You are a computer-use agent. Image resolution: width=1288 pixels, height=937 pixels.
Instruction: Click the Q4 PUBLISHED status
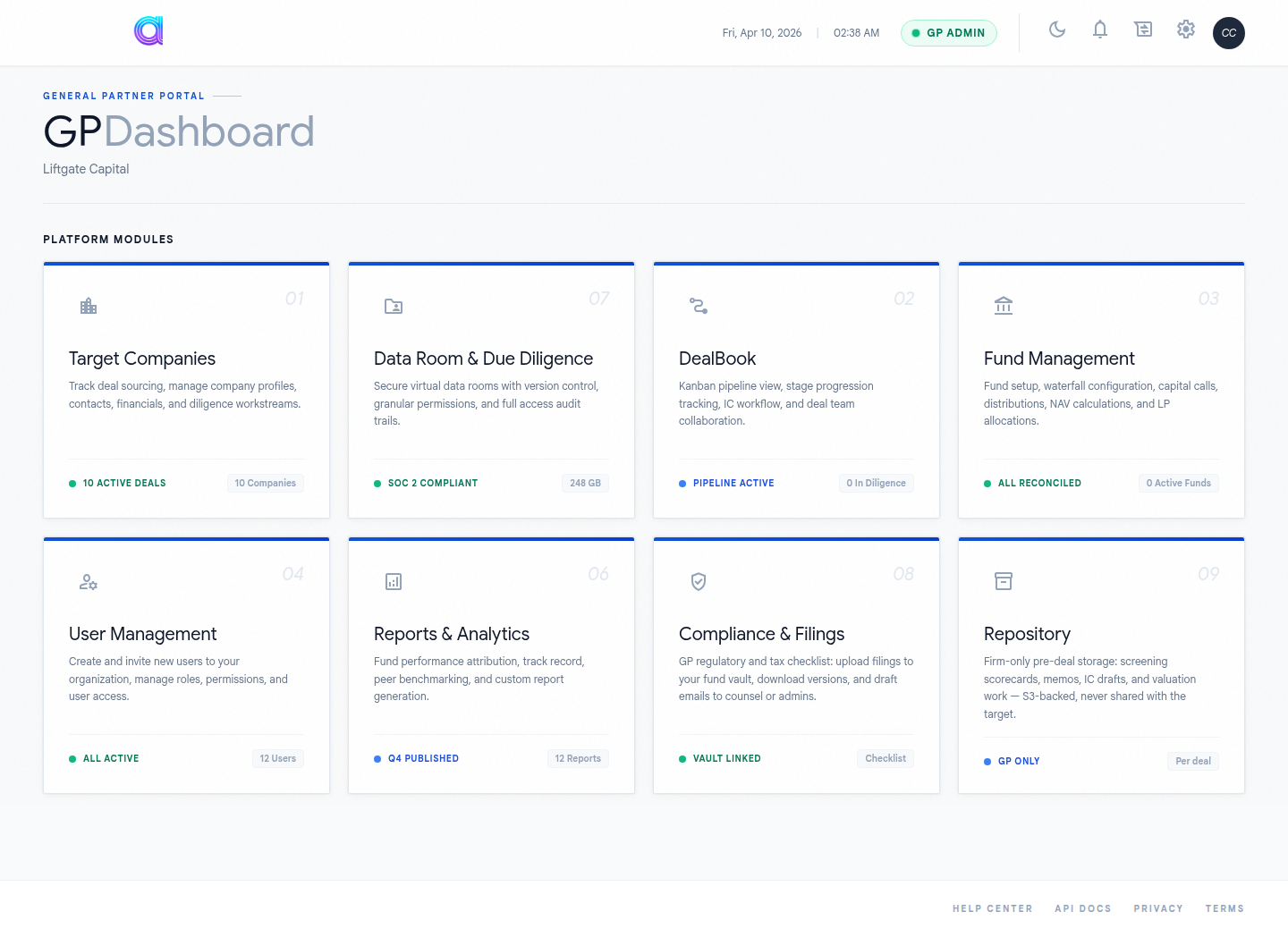(x=416, y=758)
